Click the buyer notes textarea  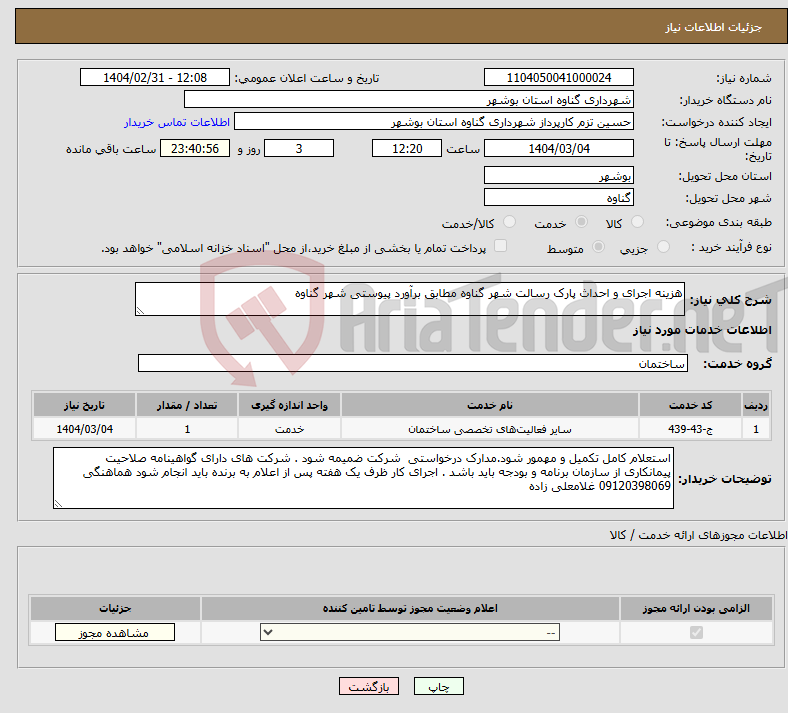pyautogui.click(x=363, y=478)
